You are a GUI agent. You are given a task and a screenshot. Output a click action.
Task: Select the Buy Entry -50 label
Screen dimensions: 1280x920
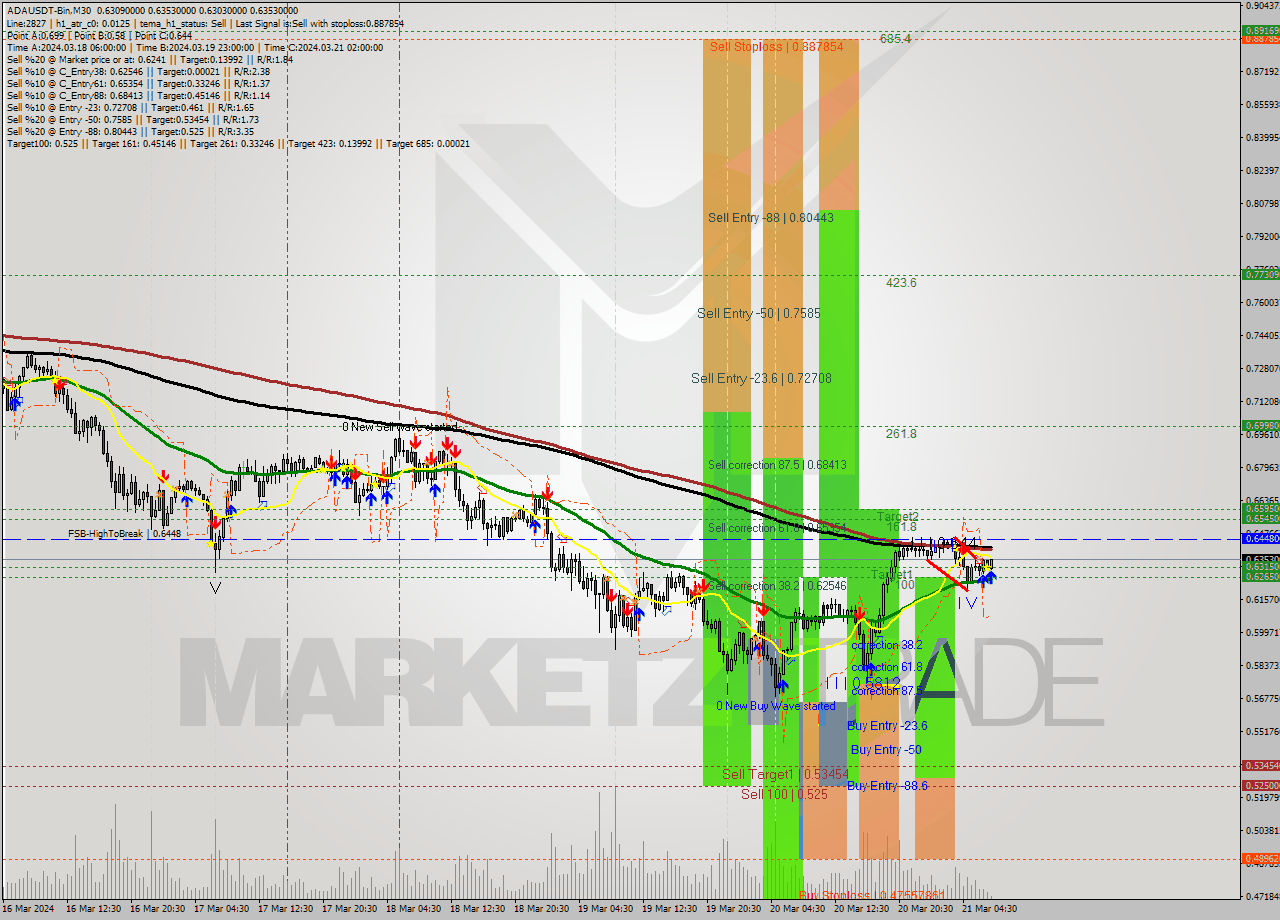pyautogui.click(x=886, y=750)
